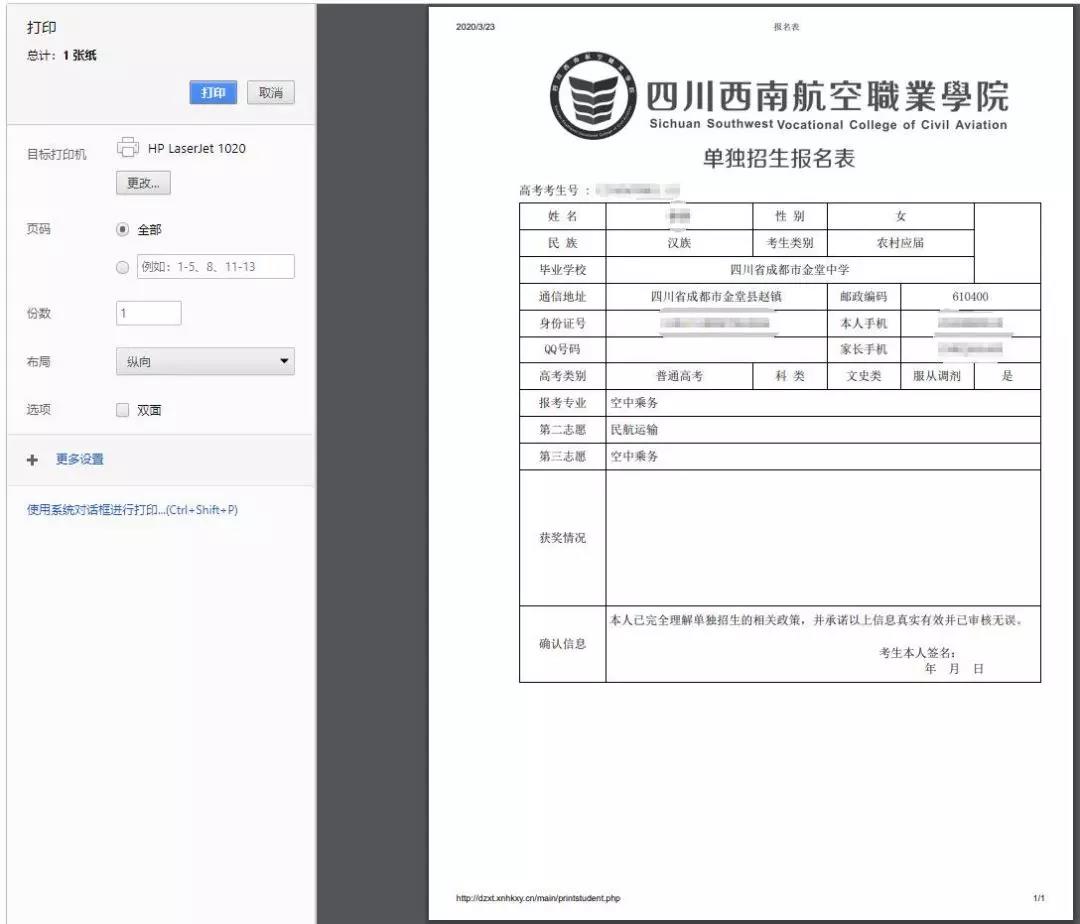Image resolution: width=1080 pixels, height=924 pixels.
Task: Cancel printing with 取消 button
Action: pyautogui.click(x=271, y=93)
